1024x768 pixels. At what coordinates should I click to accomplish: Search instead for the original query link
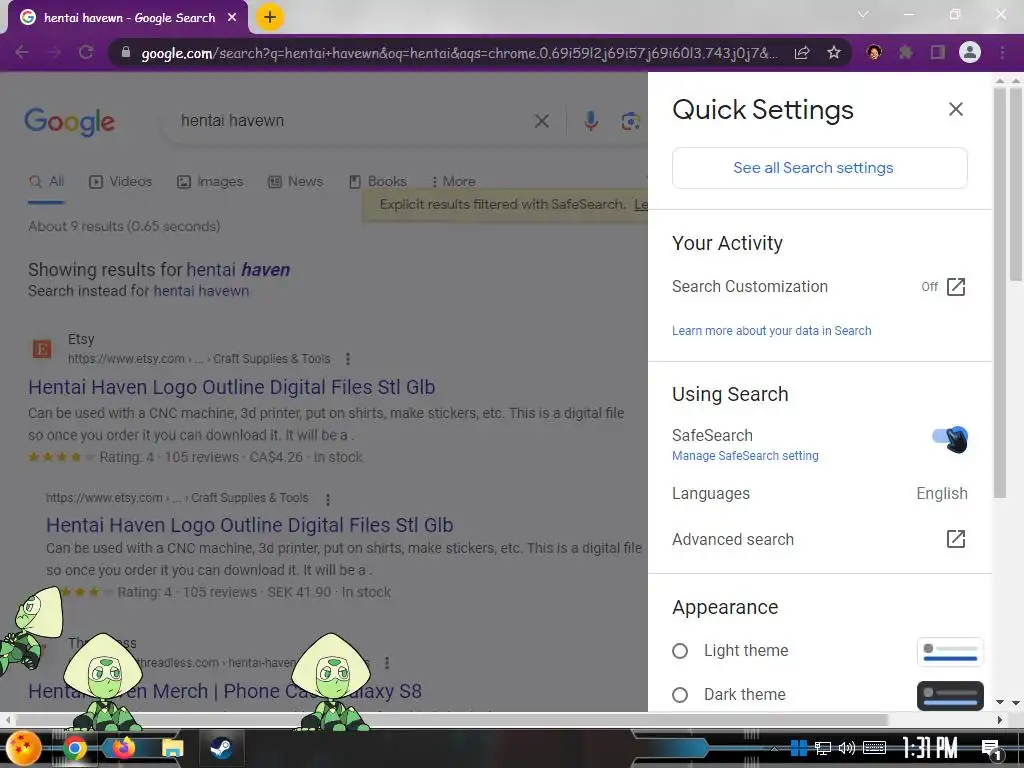click(201, 291)
